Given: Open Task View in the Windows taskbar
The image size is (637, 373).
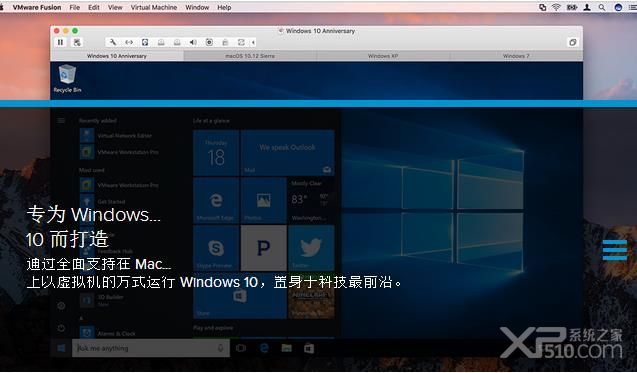Looking at the screenshot, I should pos(241,348).
